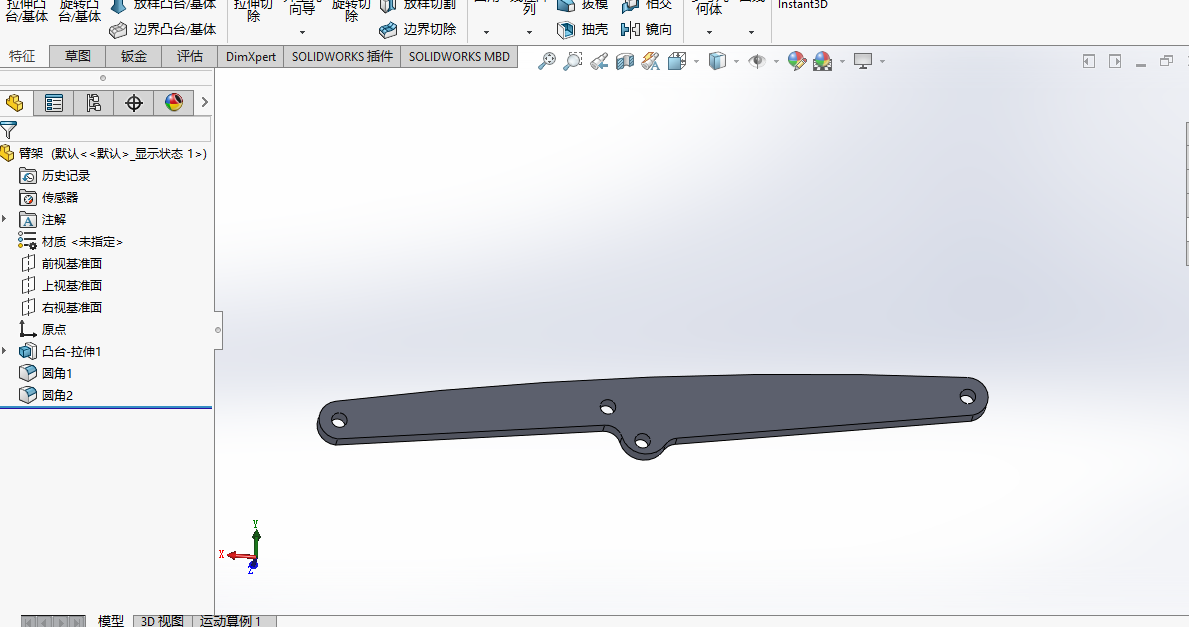Click the view orientation cube icon
Viewport: 1189px width, 627px height.
(x=677, y=61)
